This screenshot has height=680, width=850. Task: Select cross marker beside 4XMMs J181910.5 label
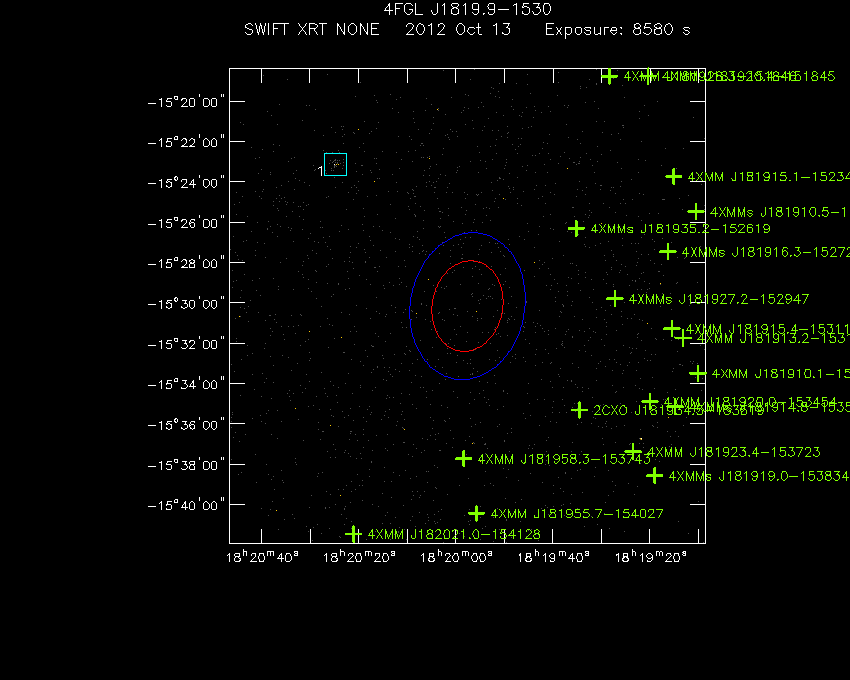tap(696, 211)
